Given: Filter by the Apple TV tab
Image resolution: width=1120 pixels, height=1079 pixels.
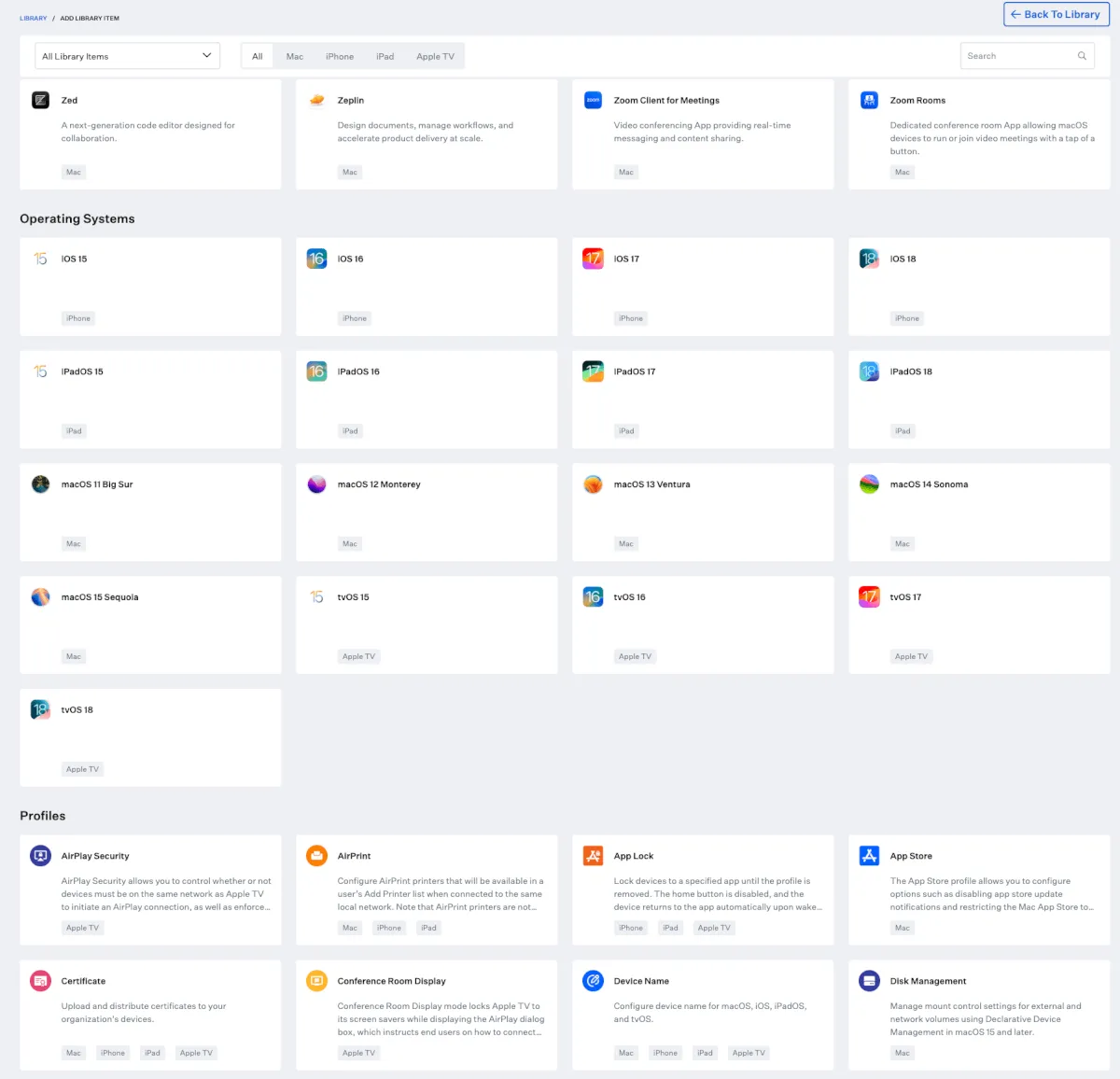Looking at the screenshot, I should tap(435, 56).
